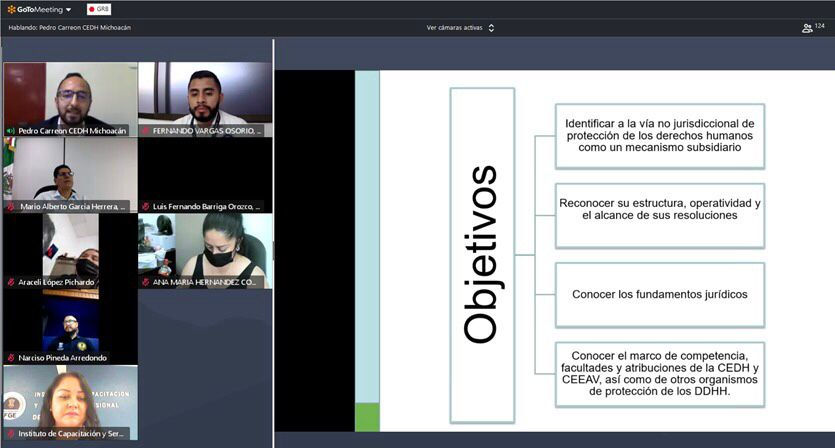The width and height of the screenshot is (835, 448).
Task: Click 'Conocer los fundamentos jurídicos' slide box
Action: pyautogui.click(x=660, y=295)
